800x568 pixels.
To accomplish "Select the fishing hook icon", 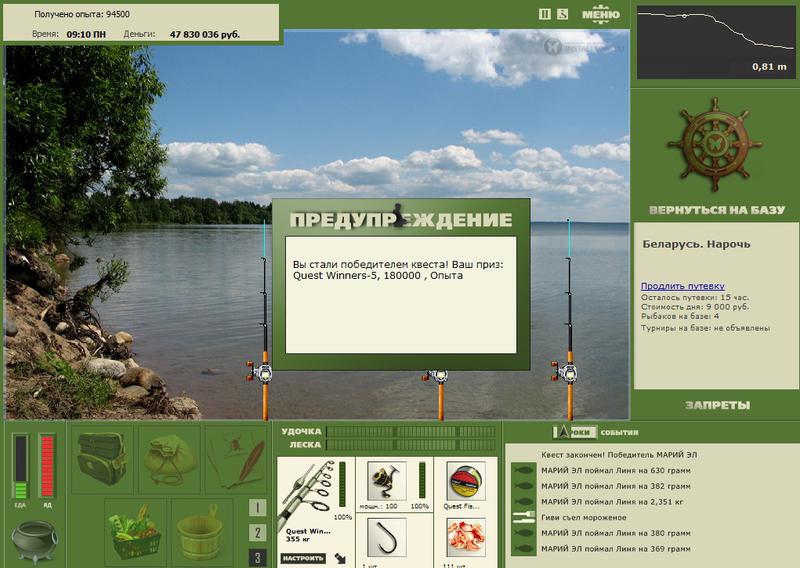I will (x=387, y=537).
